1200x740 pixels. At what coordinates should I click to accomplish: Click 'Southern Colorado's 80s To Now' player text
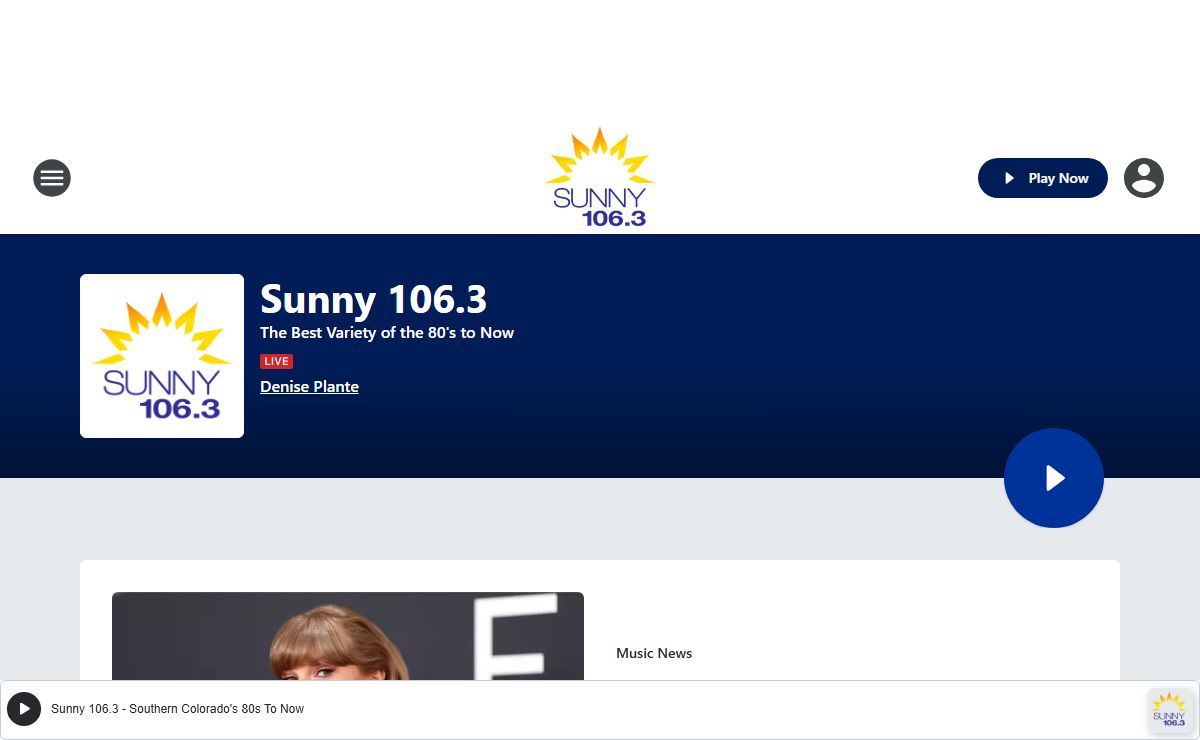click(217, 709)
